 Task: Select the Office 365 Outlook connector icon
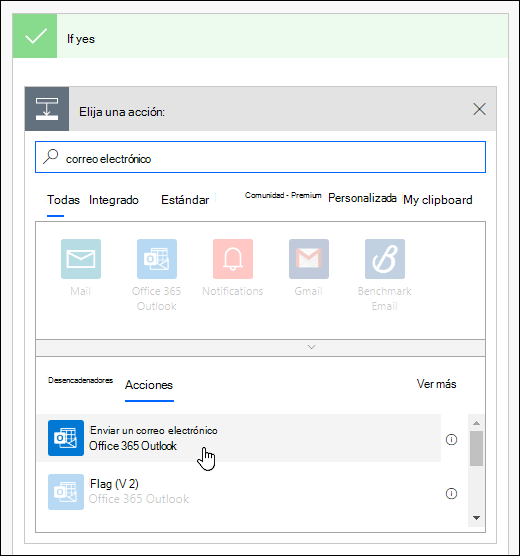click(157, 259)
